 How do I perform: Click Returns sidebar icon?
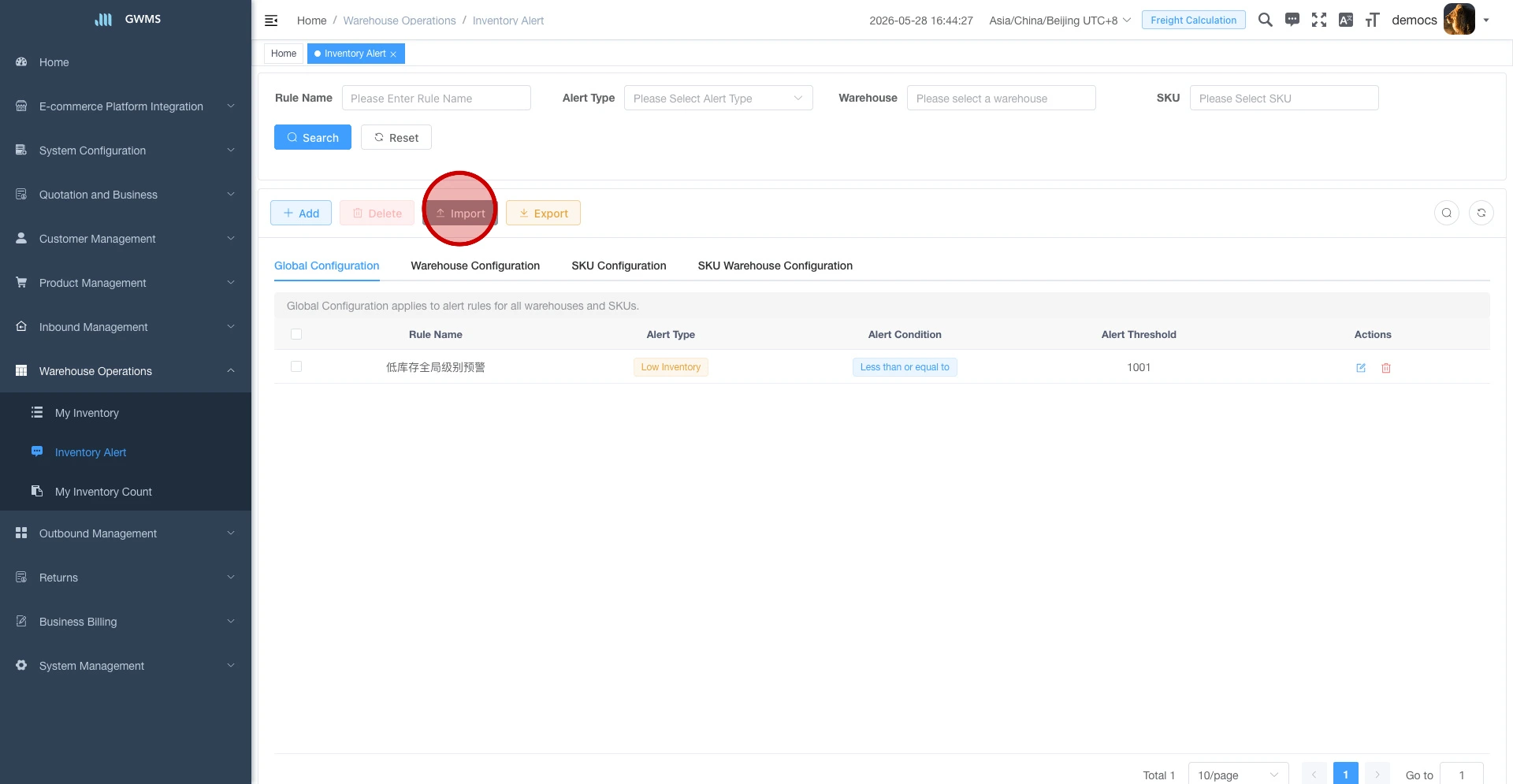coord(21,577)
